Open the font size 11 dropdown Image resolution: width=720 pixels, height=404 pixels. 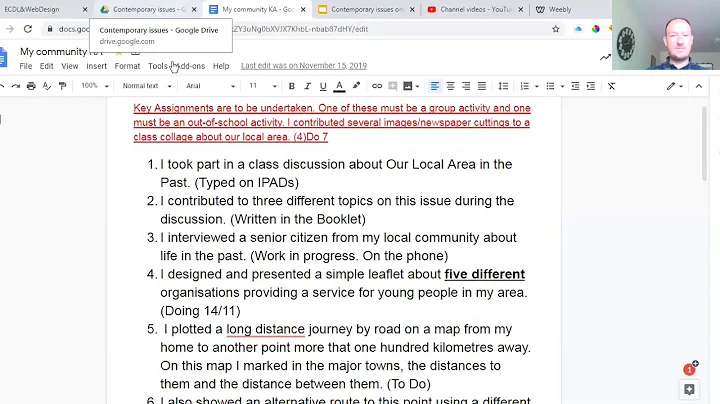(x=263, y=86)
